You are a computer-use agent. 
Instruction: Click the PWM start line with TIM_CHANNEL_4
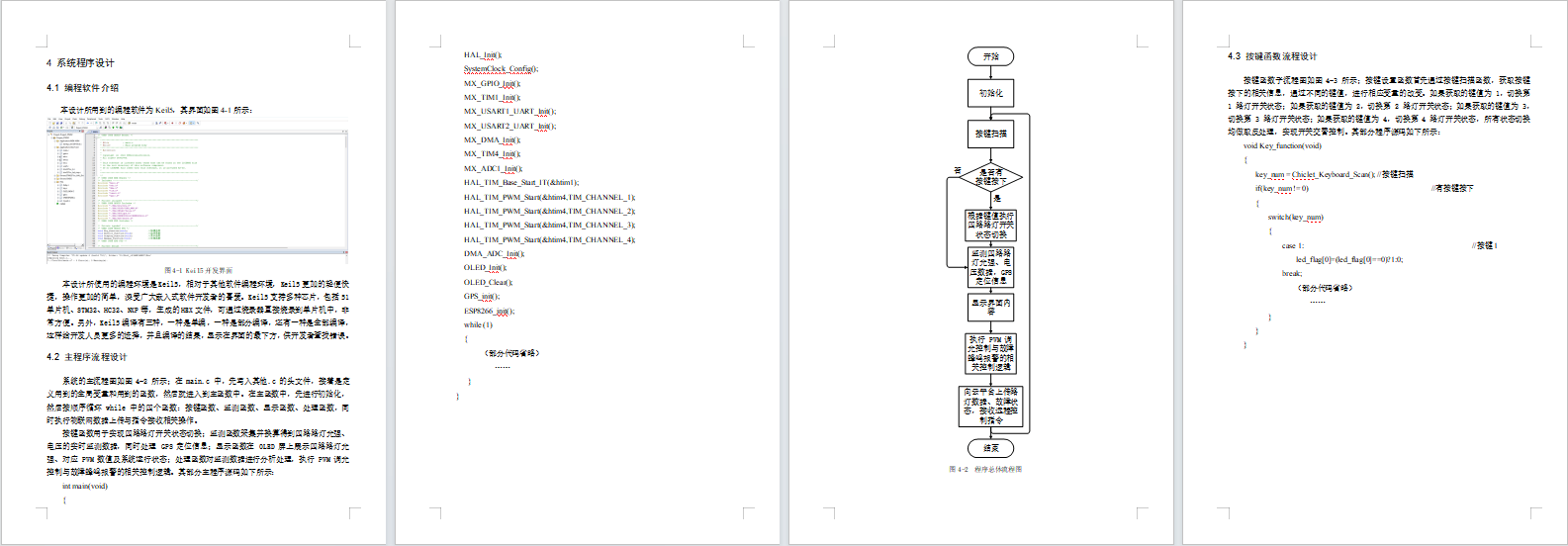tap(550, 239)
